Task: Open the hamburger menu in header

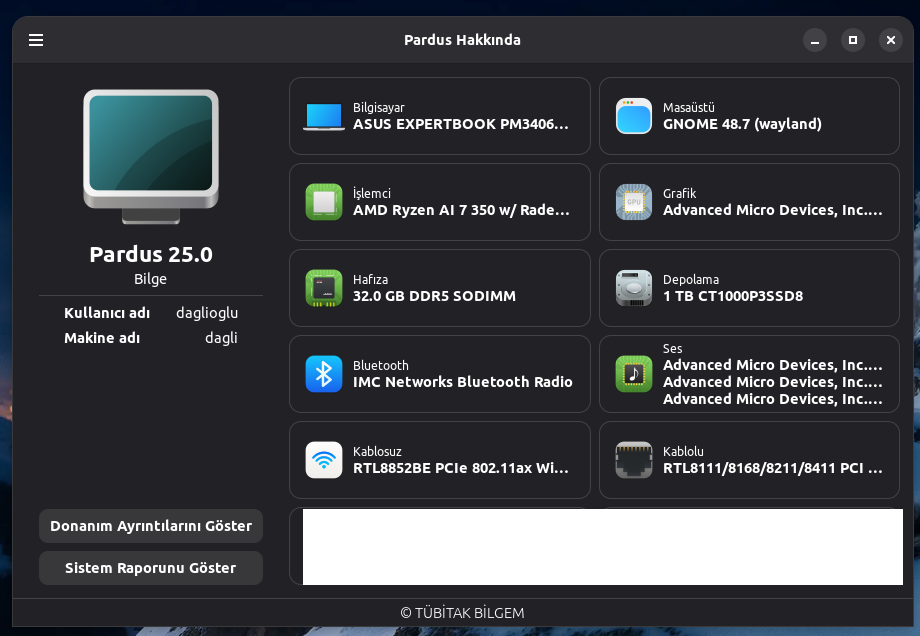Action: coord(36,40)
